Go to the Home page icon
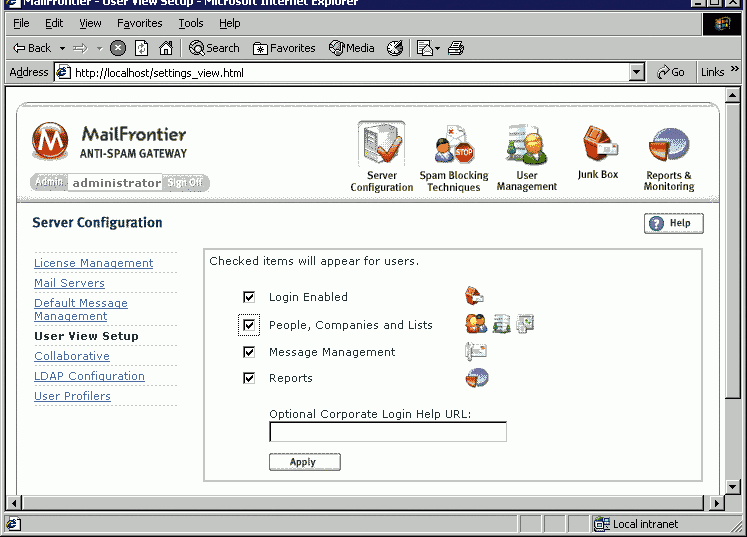The image size is (747, 537). [x=166, y=48]
